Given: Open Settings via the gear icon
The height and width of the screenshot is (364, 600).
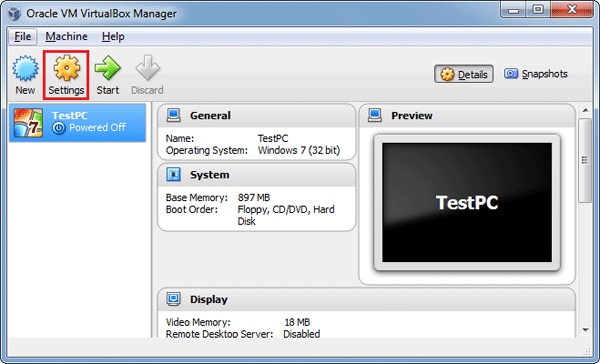Looking at the screenshot, I should (67, 68).
